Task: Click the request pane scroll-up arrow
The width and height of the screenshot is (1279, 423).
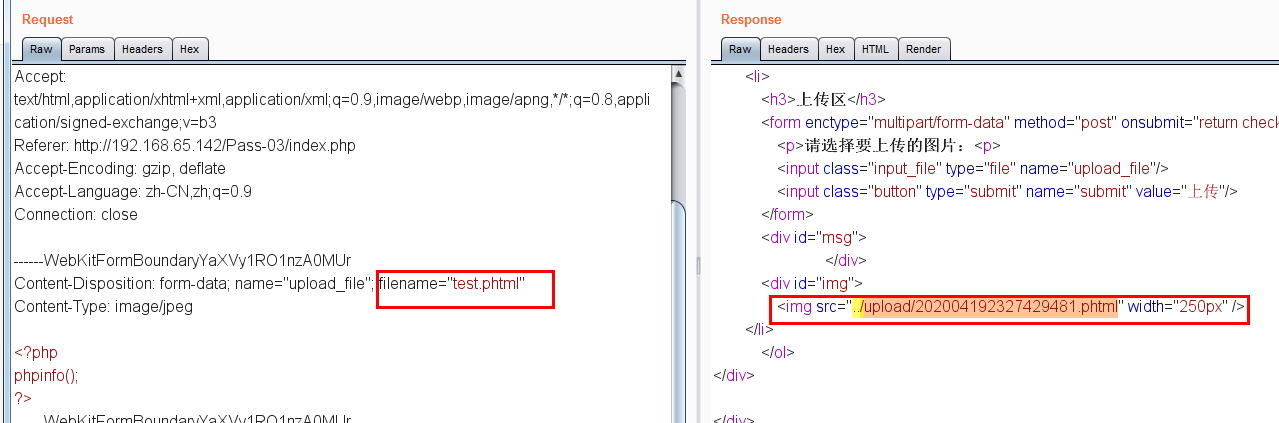Action: click(679, 73)
